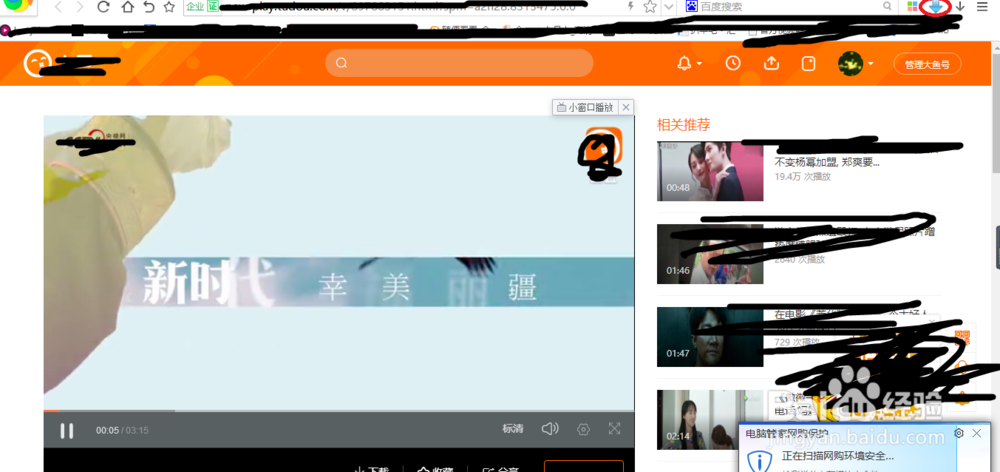Viewport: 1000px width, 472px height.
Task: Toggle video fullscreen mode
Action: 614,429
